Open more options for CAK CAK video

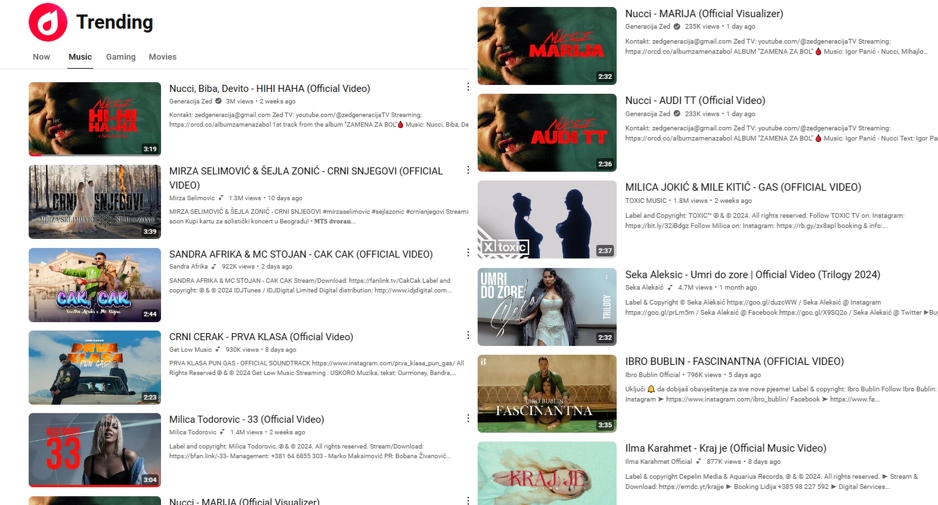(468, 252)
